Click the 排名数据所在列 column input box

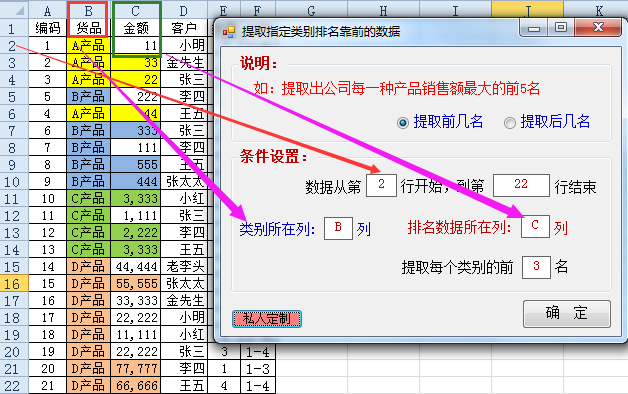point(535,227)
